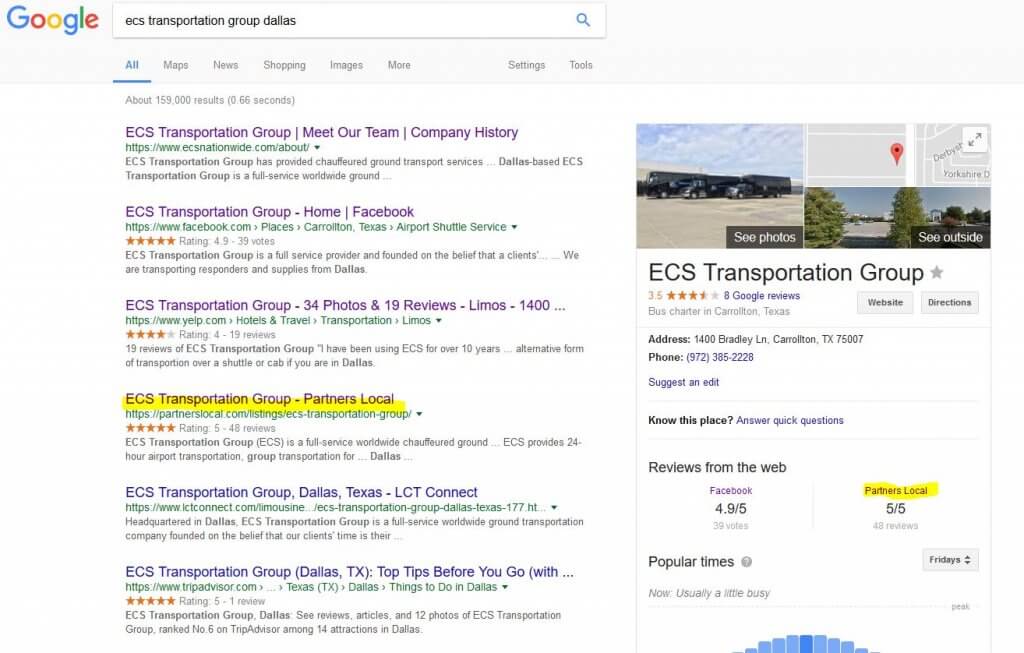This screenshot has width=1024, height=653.
Task: Expand the map with the fullscreen icon
Action: 973,140
